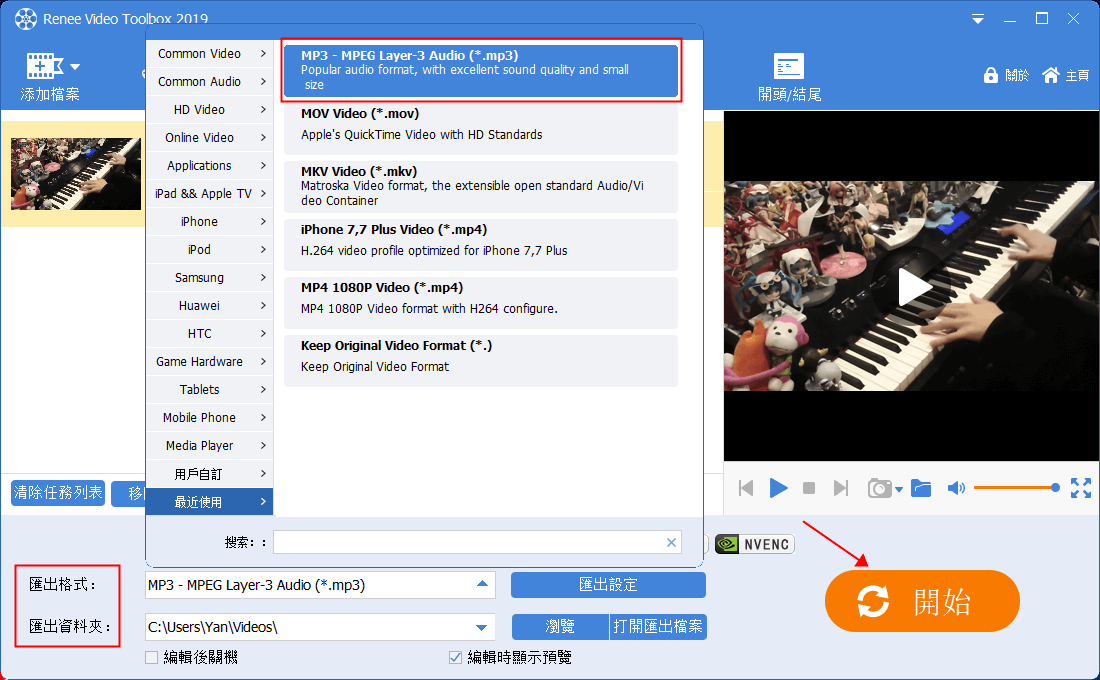The width and height of the screenshot is (1100, 680).
Task: Choose iPhone 7,7 Plus Video format
Action: pos(481,245)
